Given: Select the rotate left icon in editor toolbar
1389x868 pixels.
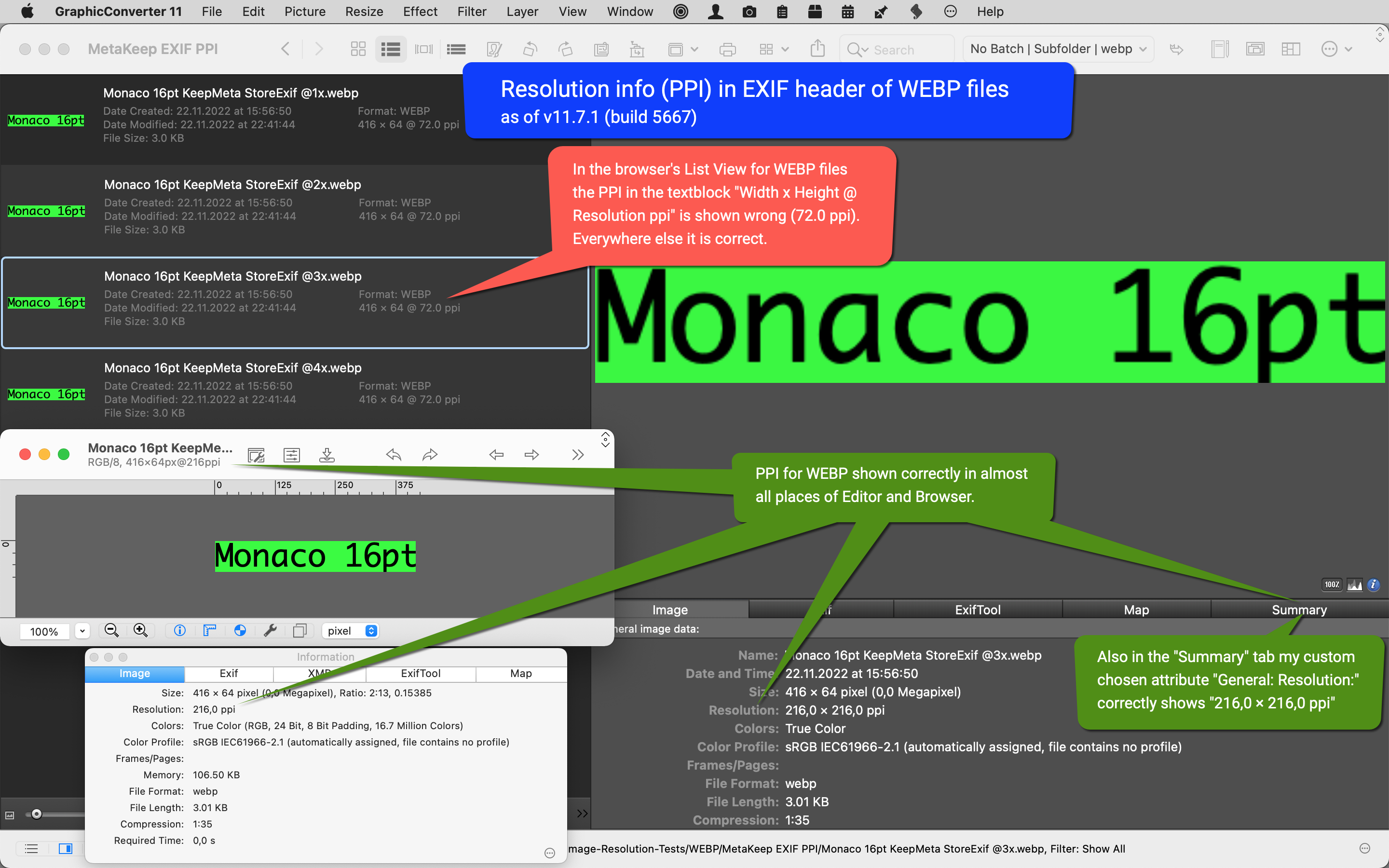Looking at the screenshot, I should (x=394, y=456).
